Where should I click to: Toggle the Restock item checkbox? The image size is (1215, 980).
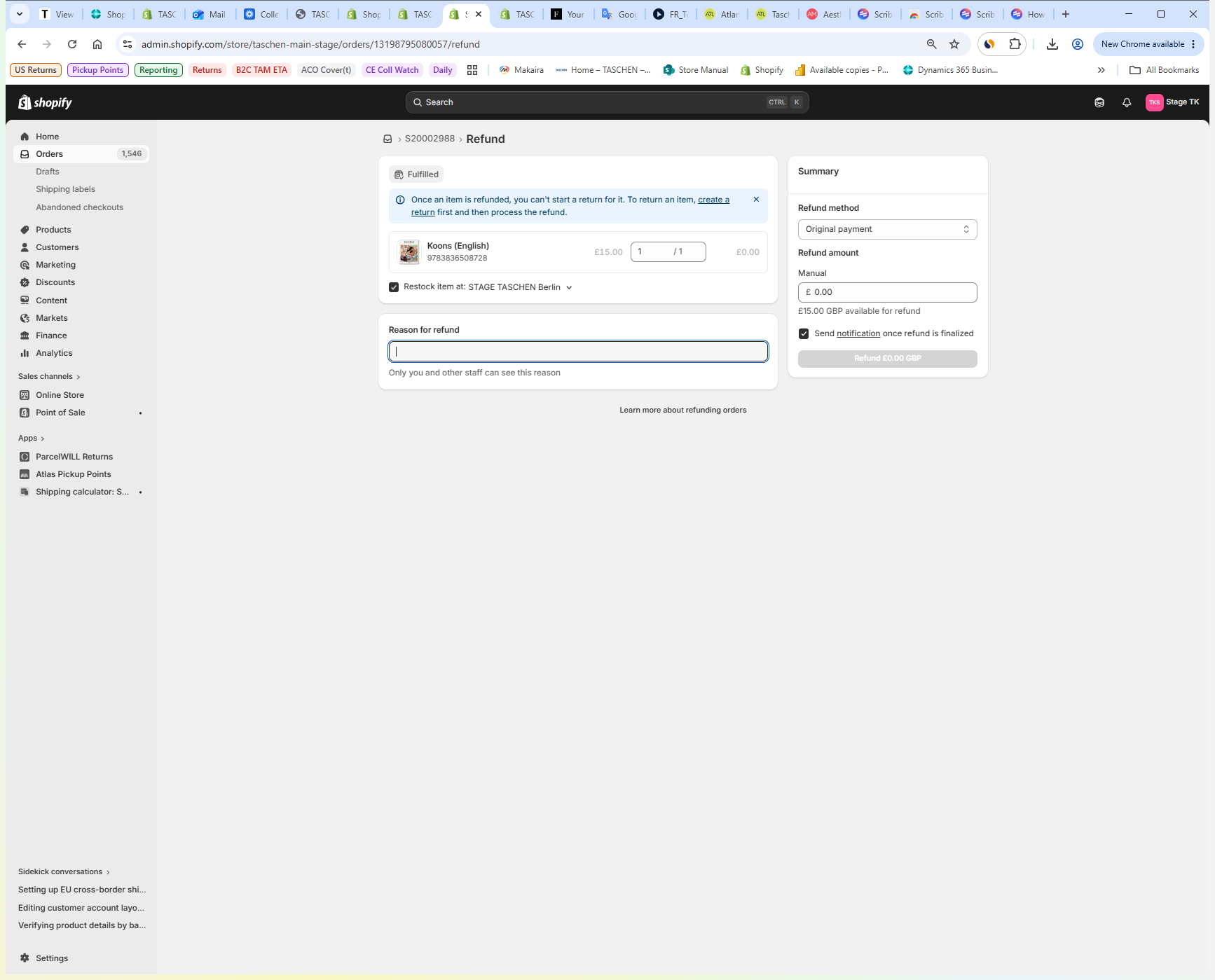tap(394, 287)
